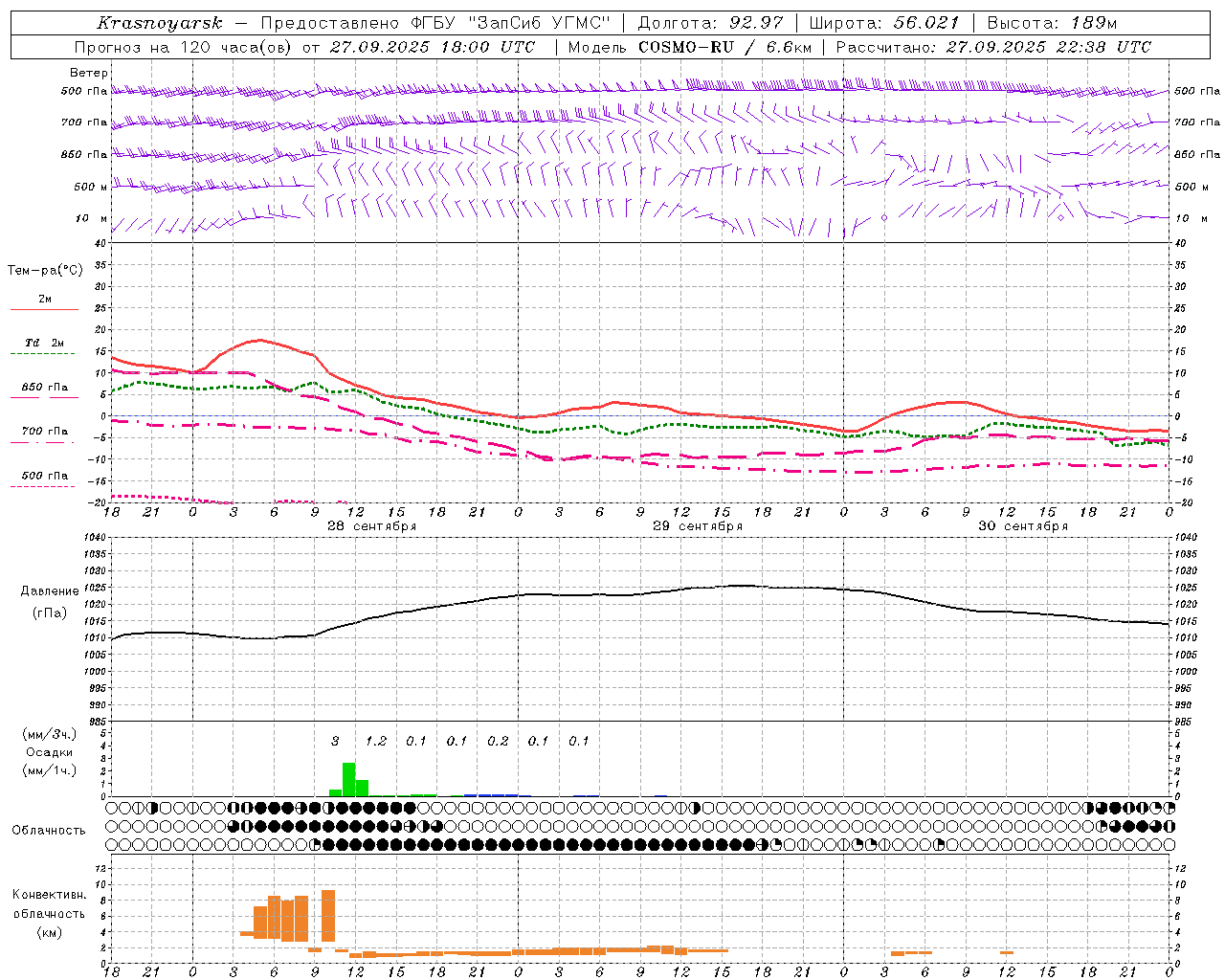Click the '1.2' precipitation amount value
This screenshot has height=980, width=1225.
pyautogui.click(x=376, y=741)
